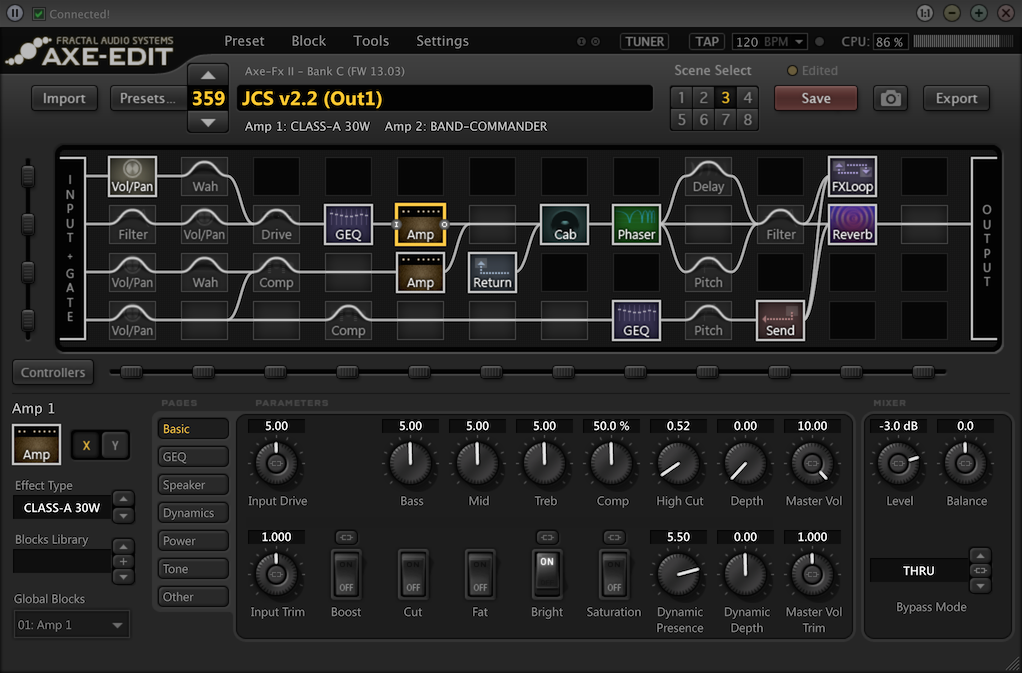Select the Delay block
Viewport: 1022px width, 673px height.
(708, 176)
